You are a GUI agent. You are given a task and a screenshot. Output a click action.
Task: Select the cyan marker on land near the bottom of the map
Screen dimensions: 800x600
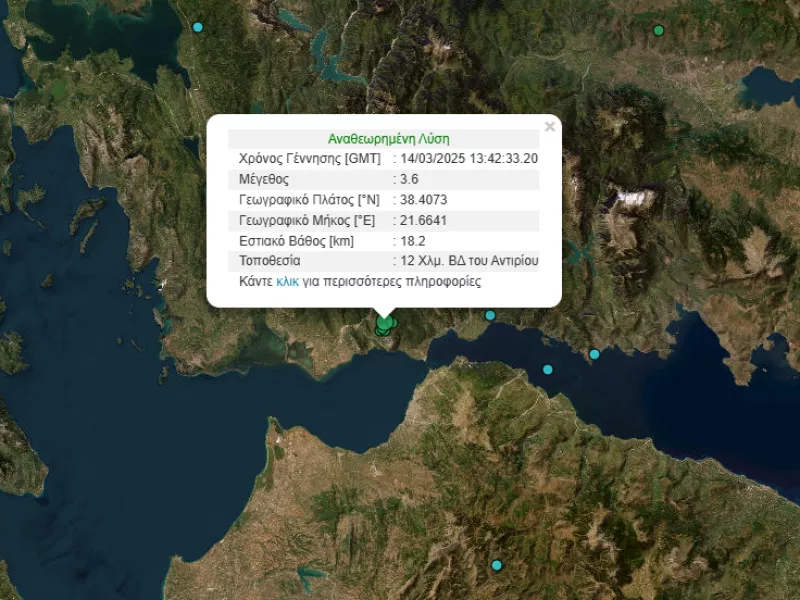click(x=496, y=565)
